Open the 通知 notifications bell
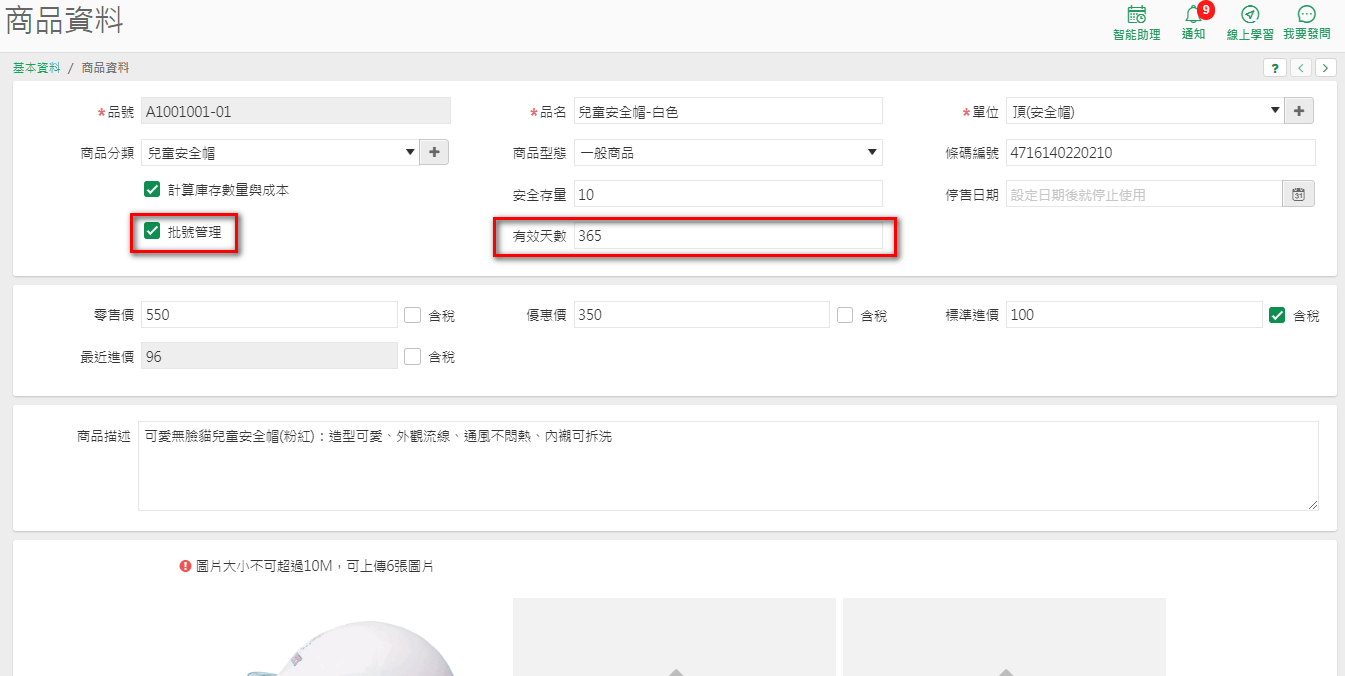 tap(1193, 22)
